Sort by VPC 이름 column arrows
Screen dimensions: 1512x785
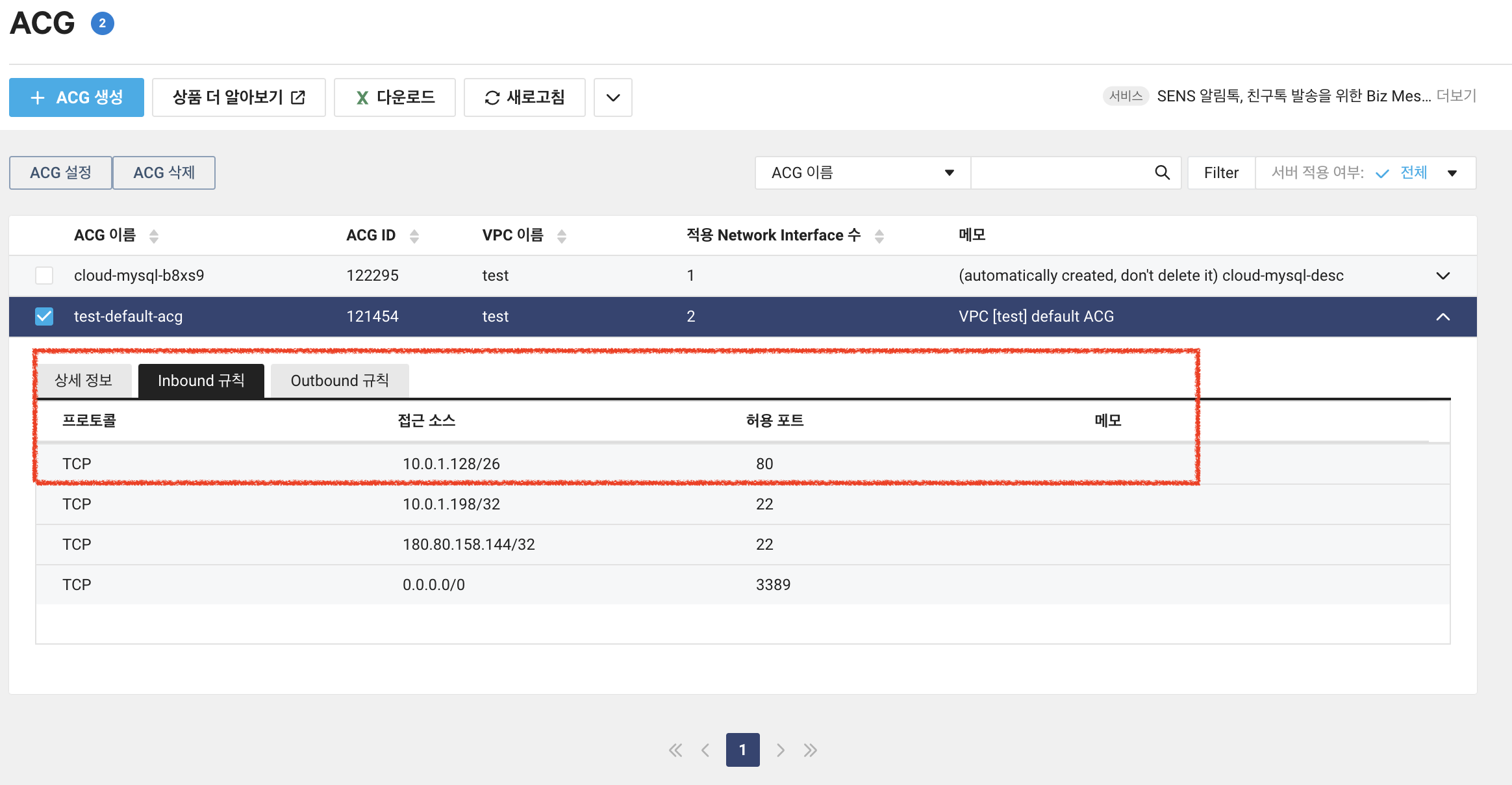pyautogui.click(x=562, y=236)
